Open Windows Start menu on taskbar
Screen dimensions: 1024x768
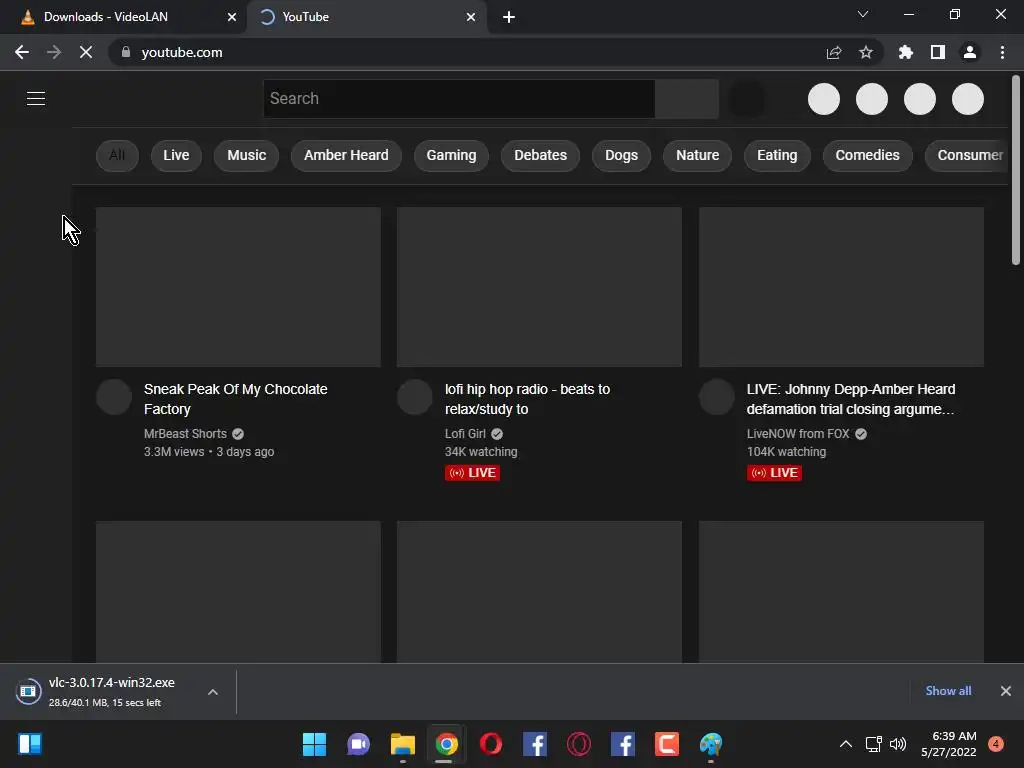[314, 744]
